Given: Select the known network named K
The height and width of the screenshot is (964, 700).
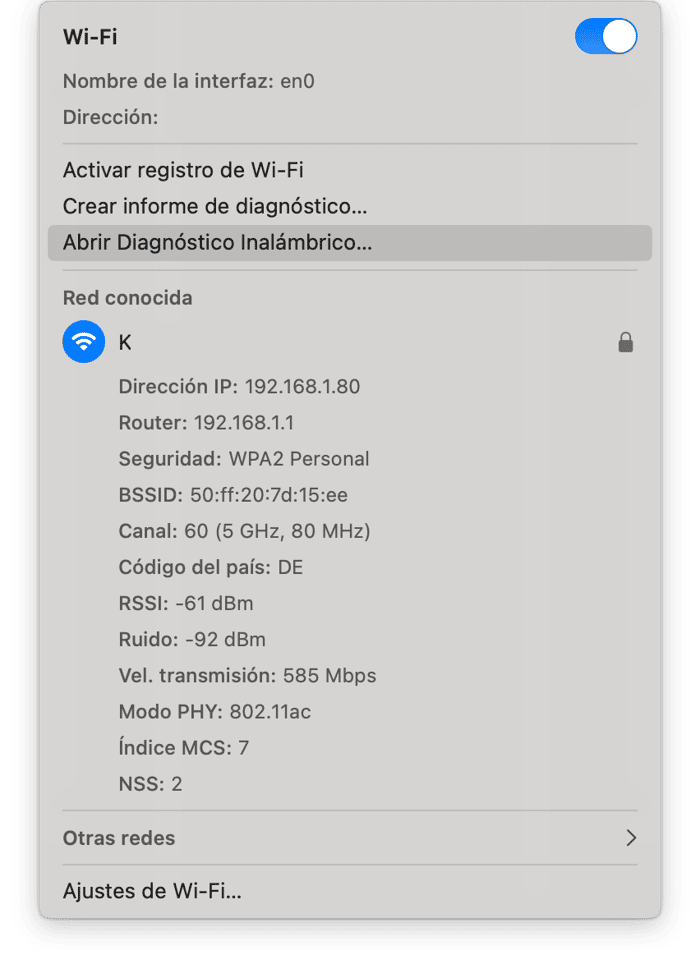Looking at the screenshot, I should pyautogui.click(x=350, y=342).
